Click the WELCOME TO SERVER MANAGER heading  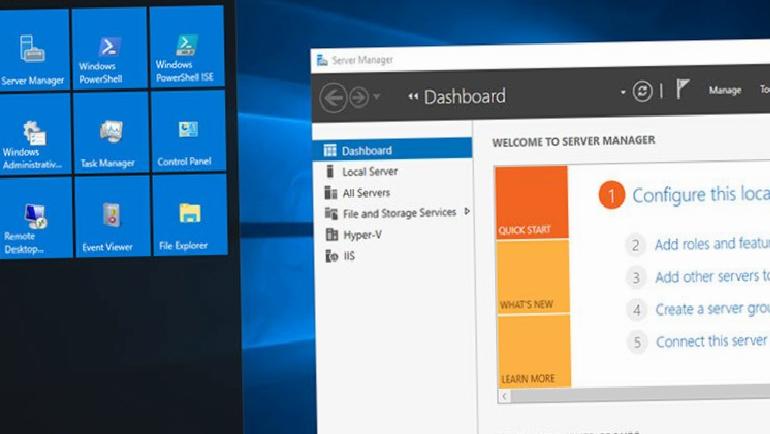[x=574, y=141]
